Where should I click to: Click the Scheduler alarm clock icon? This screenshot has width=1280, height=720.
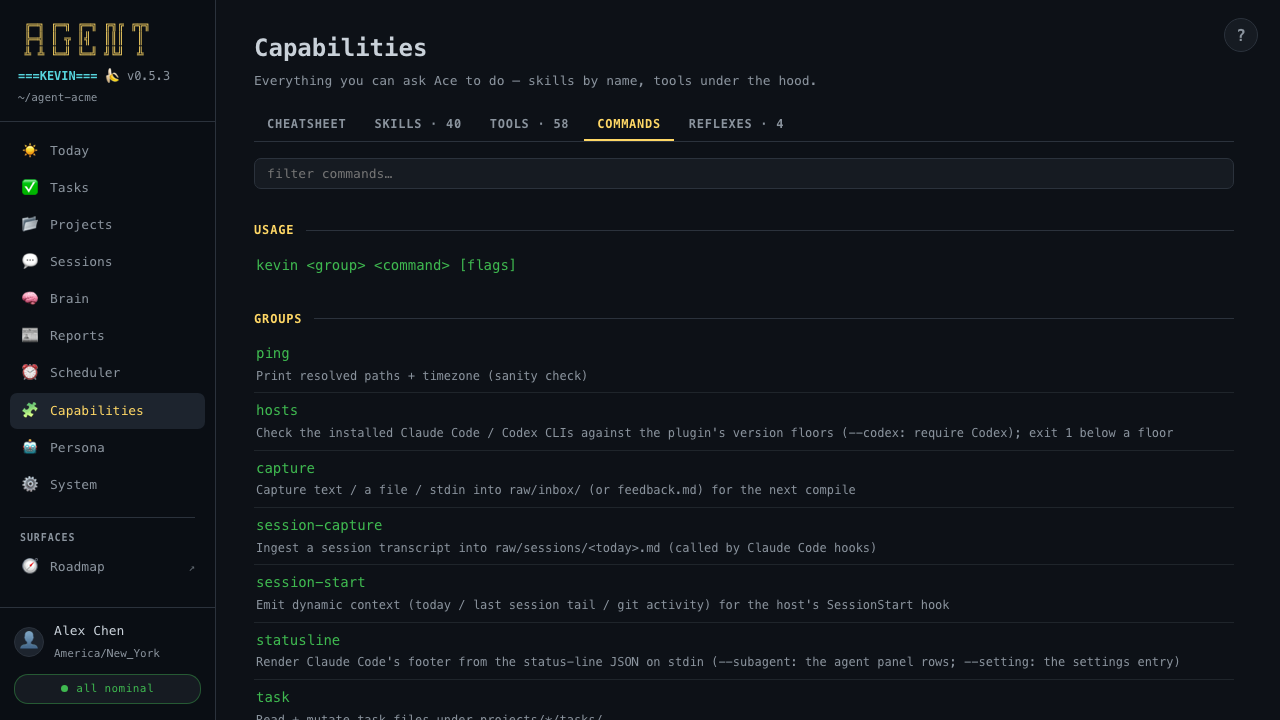pyautogui.click(x=30, y=372)
